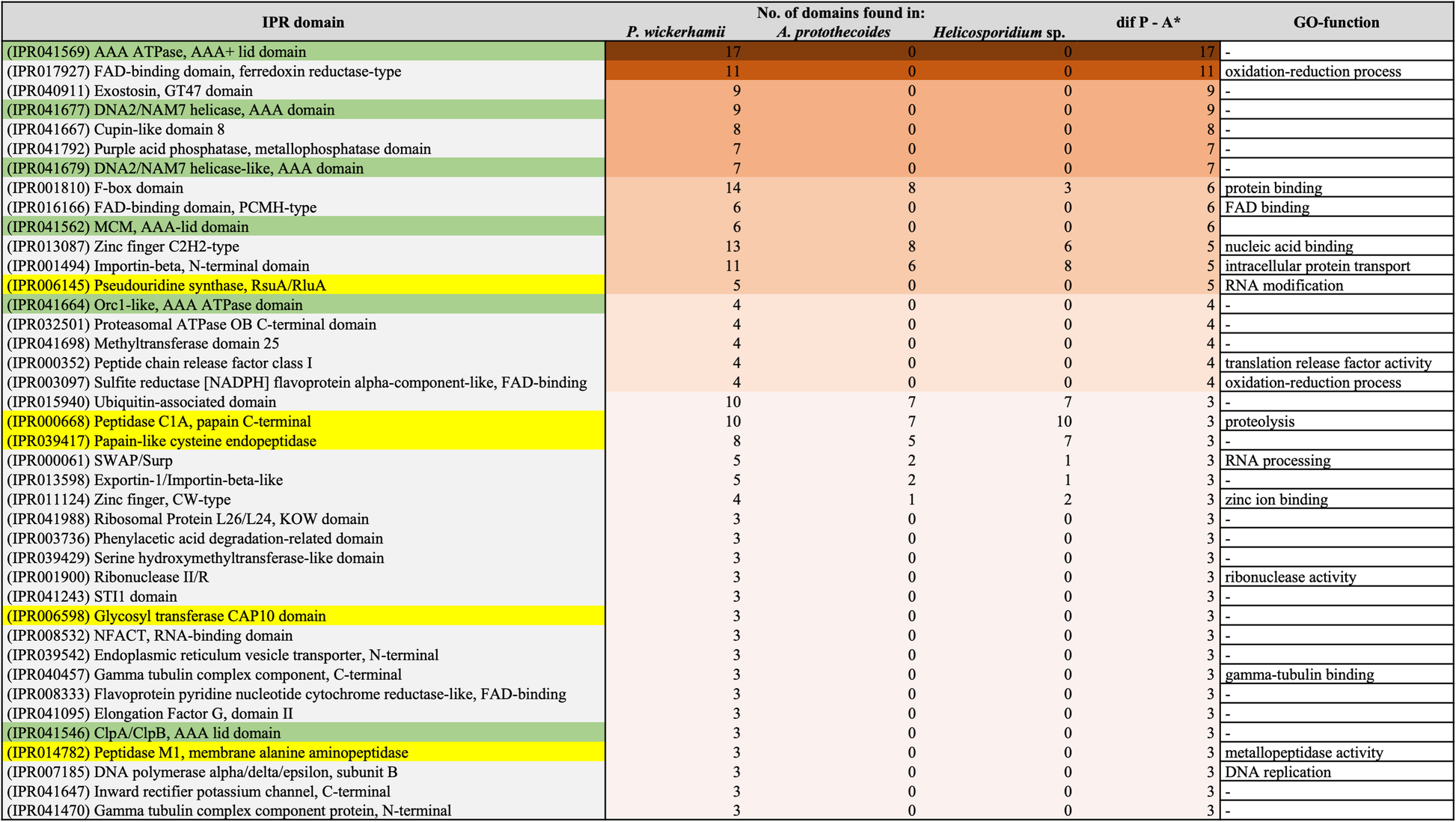Click the 'dif P - A*' column header
1456x822 pixels.
pos(1148,22)
